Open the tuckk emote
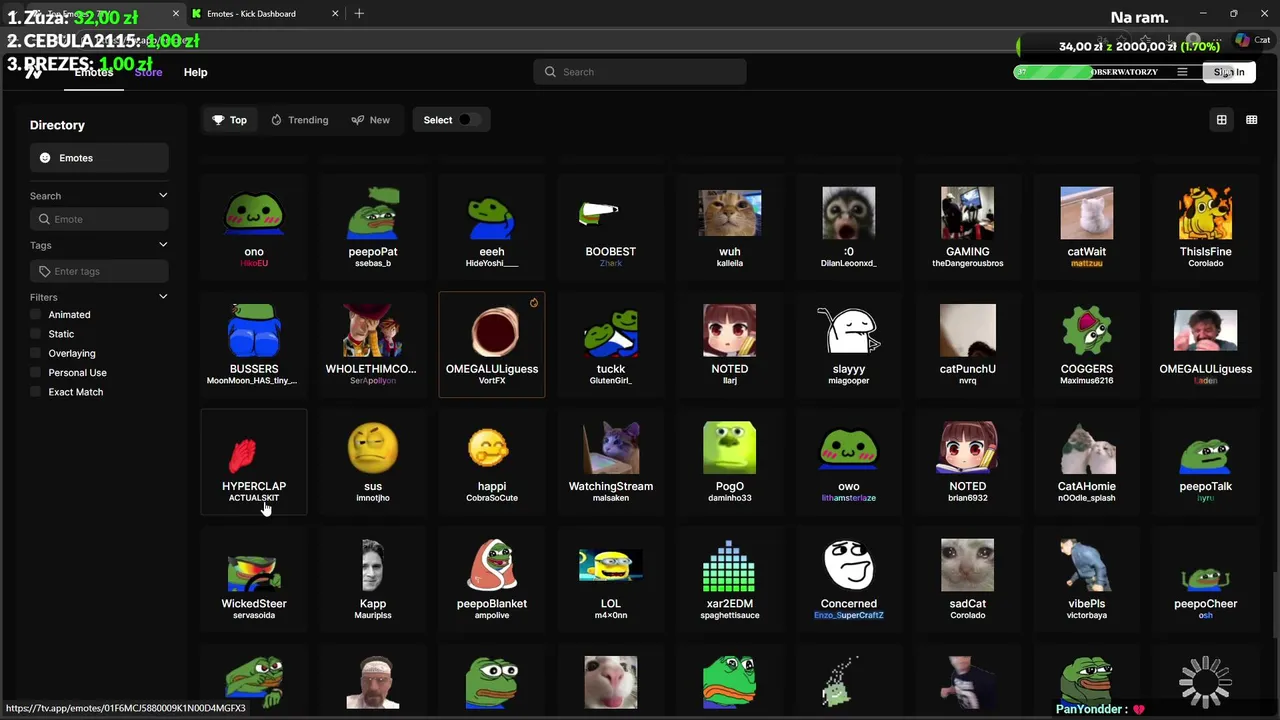This screenshot has height=720, width=1280. (611, 344)
